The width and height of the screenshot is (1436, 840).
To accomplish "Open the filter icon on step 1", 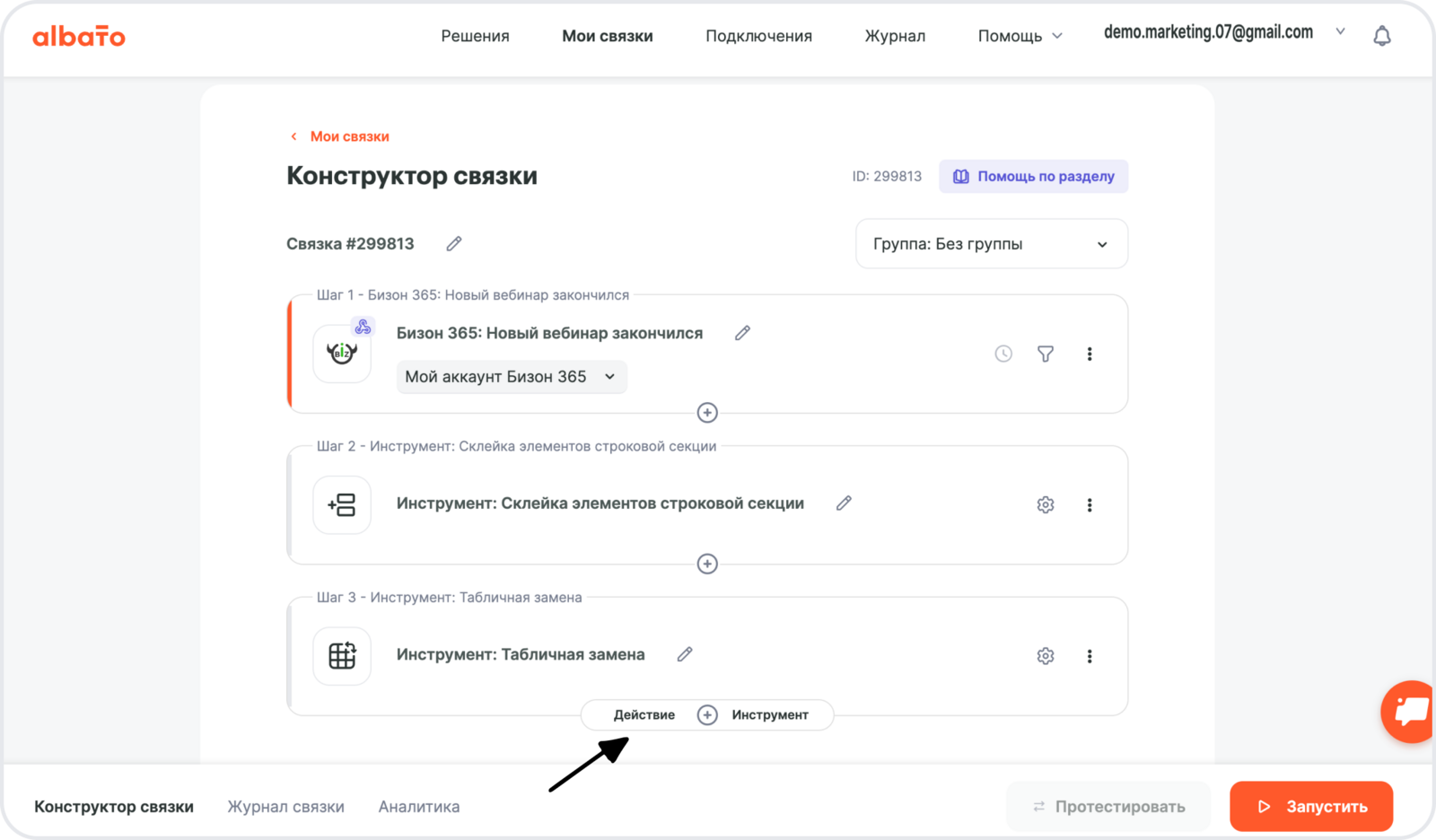I will (x=1046, y=354).
